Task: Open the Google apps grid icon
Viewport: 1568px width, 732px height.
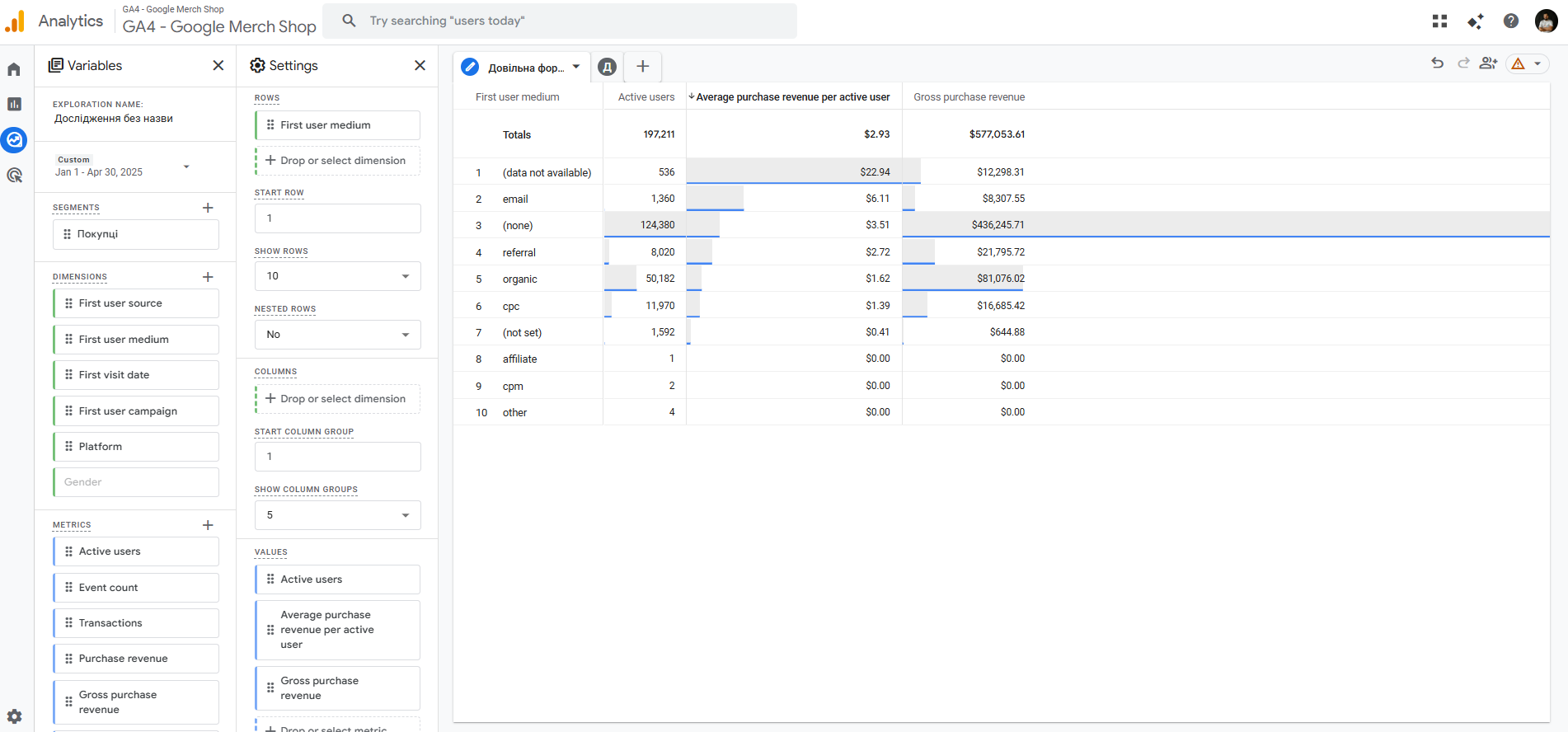Action: (1440, 21)
